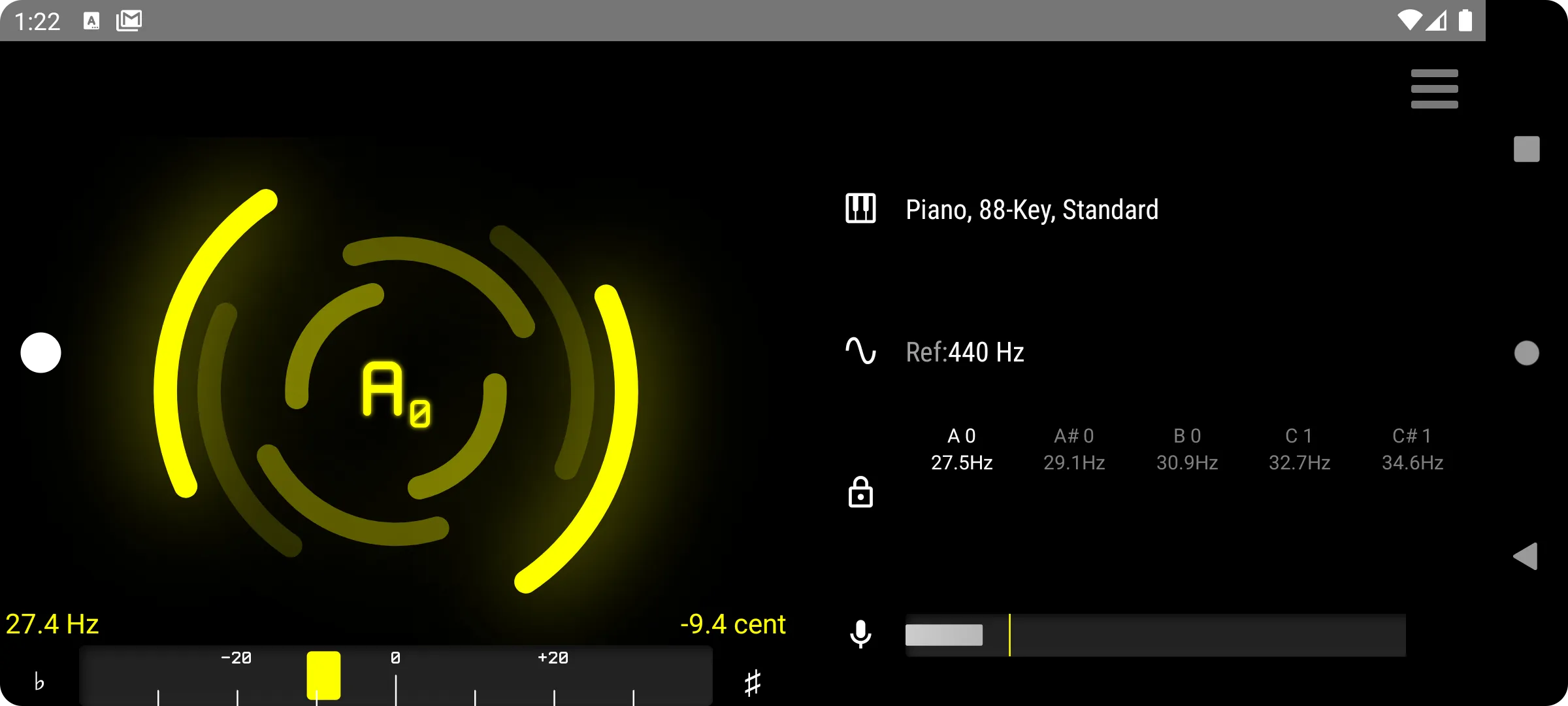Image resolution: width=1568 pixels, height=706 pixels.
Task: Select note A 0 27.5Hz
Action: pyautogui.click(x=962, y=449)
